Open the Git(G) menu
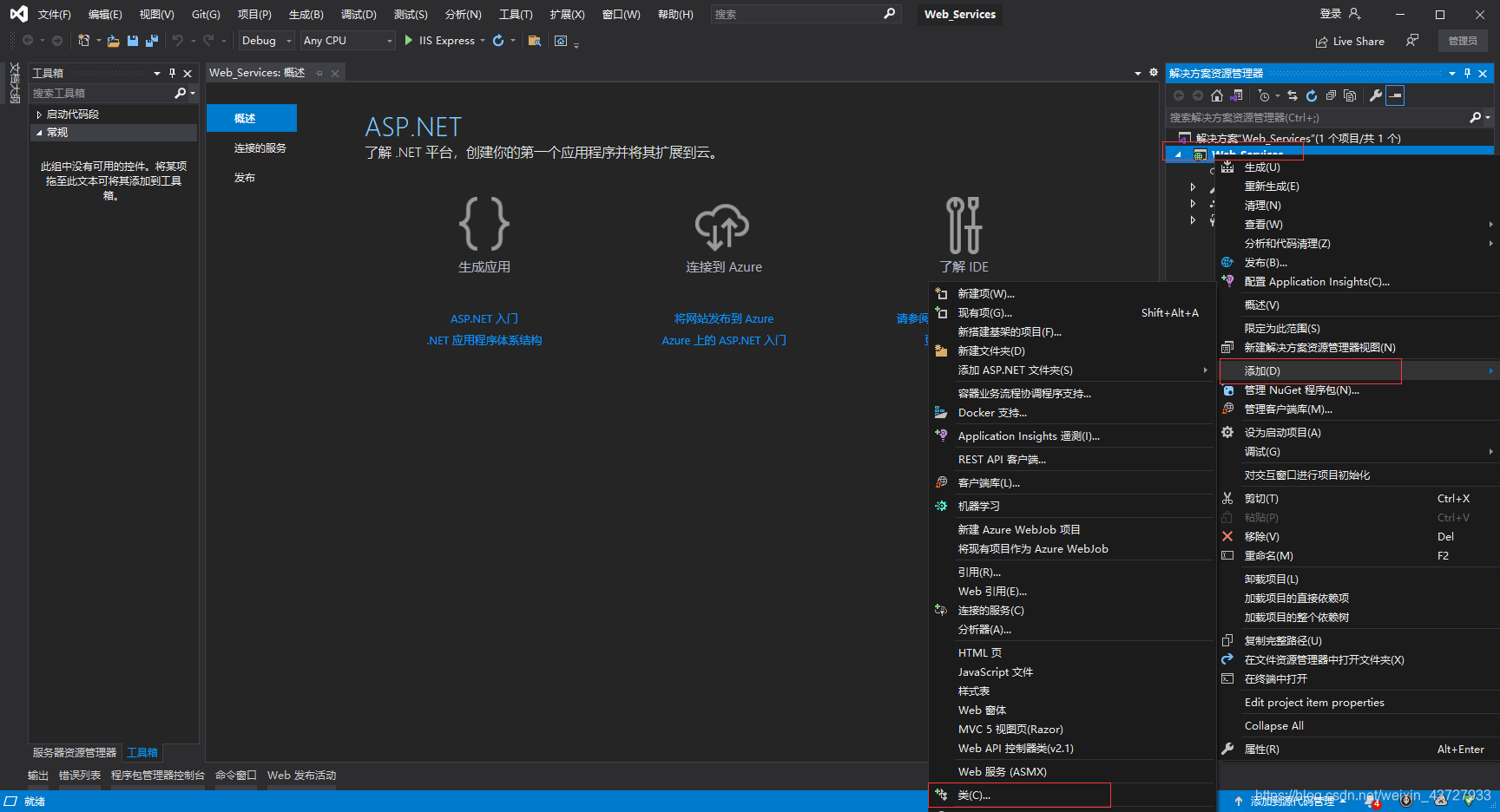Viewport: 1500px width, 812px height. (x=206, y=14)
